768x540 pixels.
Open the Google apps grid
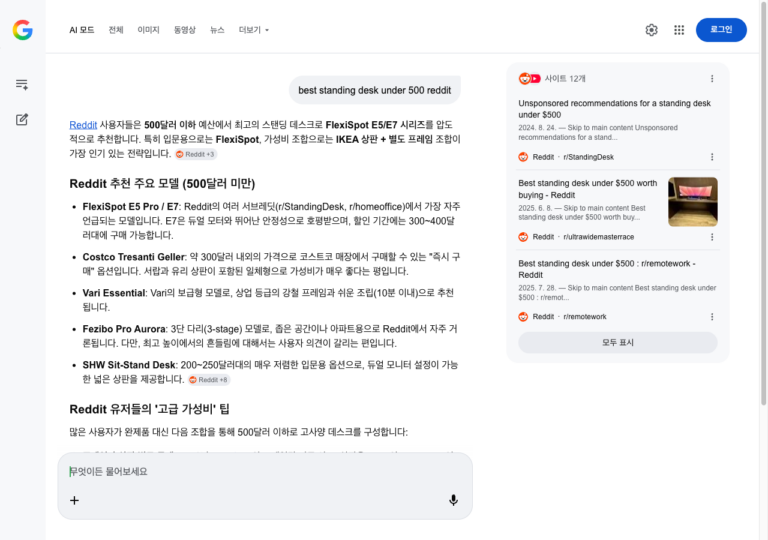point(679,30)
